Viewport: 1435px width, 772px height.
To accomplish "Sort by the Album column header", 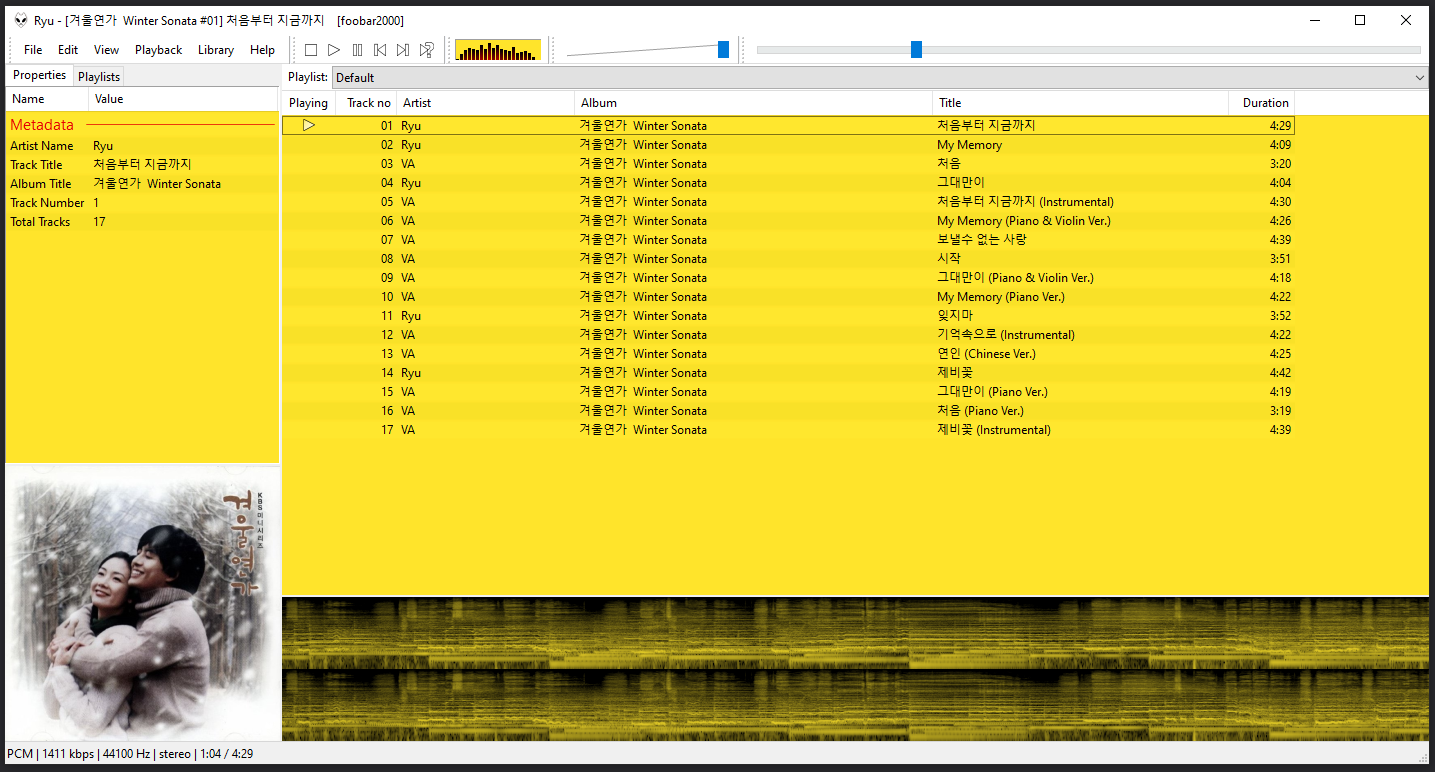I will coord(754,103).
